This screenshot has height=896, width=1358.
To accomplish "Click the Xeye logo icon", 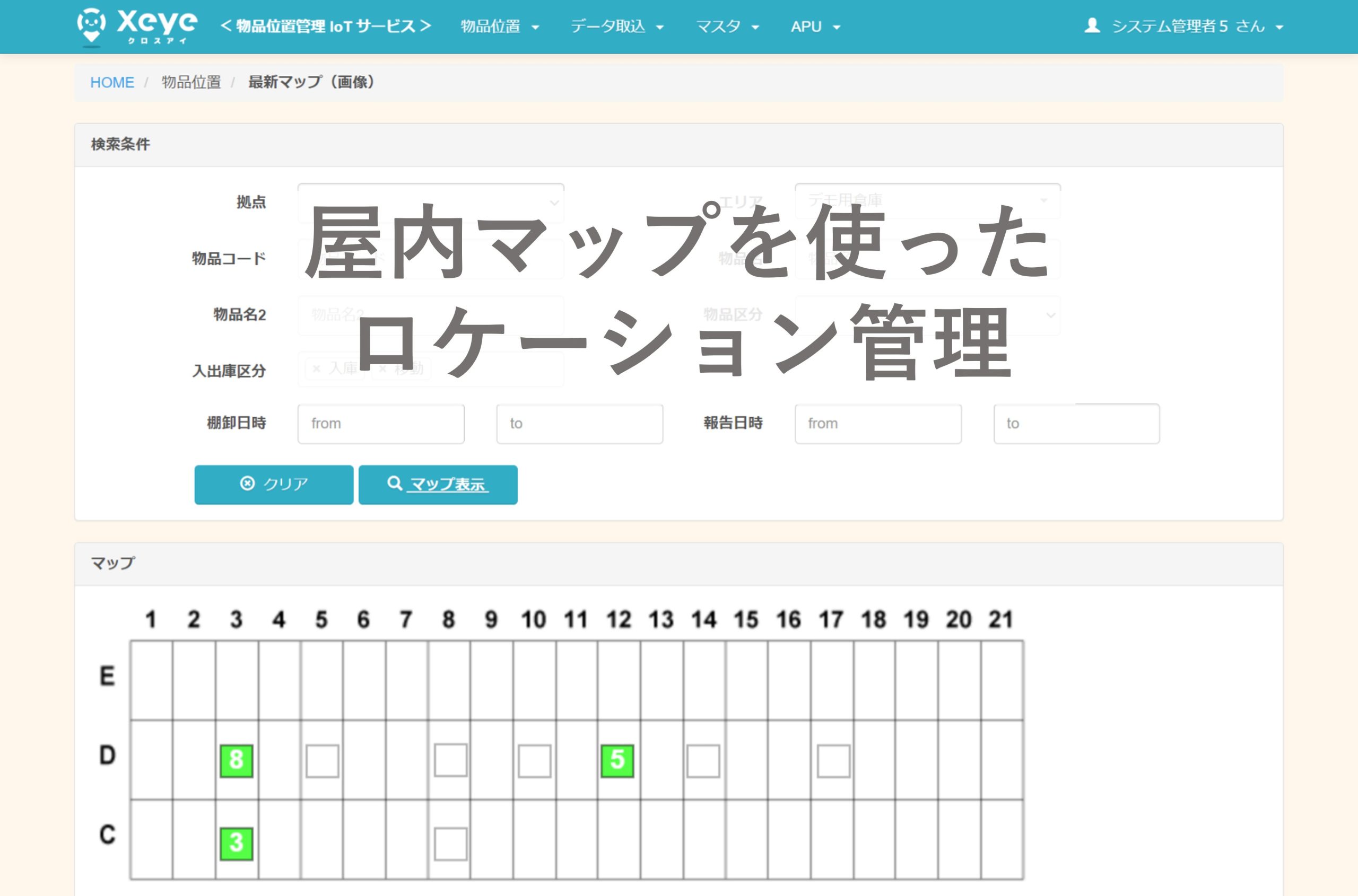I will click(91, 25).
